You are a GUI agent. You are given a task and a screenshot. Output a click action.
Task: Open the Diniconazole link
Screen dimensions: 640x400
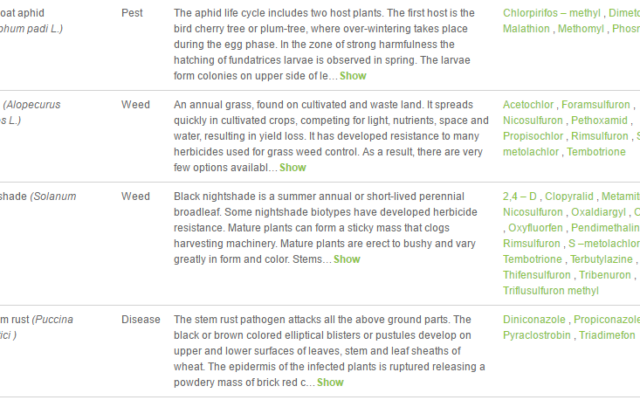coord(534,320)
